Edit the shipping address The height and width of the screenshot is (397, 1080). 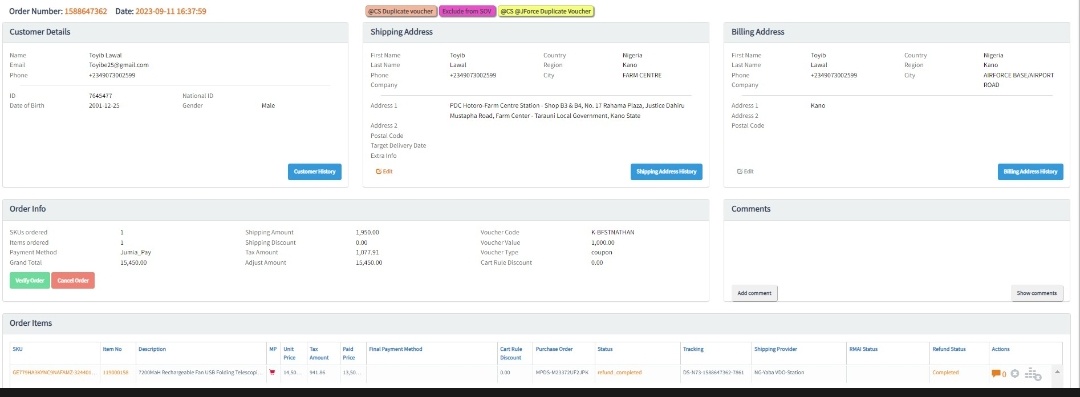tap(384, 171)
